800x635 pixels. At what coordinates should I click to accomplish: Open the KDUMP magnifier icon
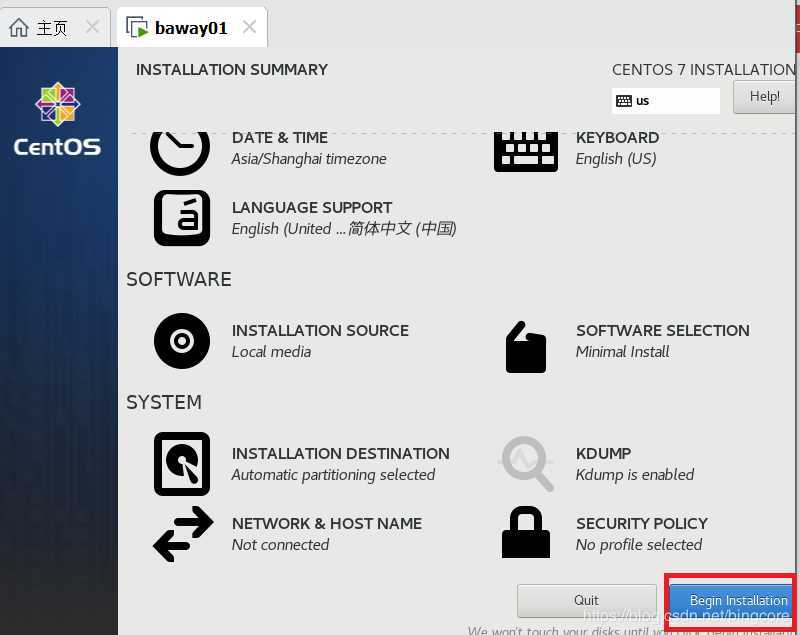(528, 464)
